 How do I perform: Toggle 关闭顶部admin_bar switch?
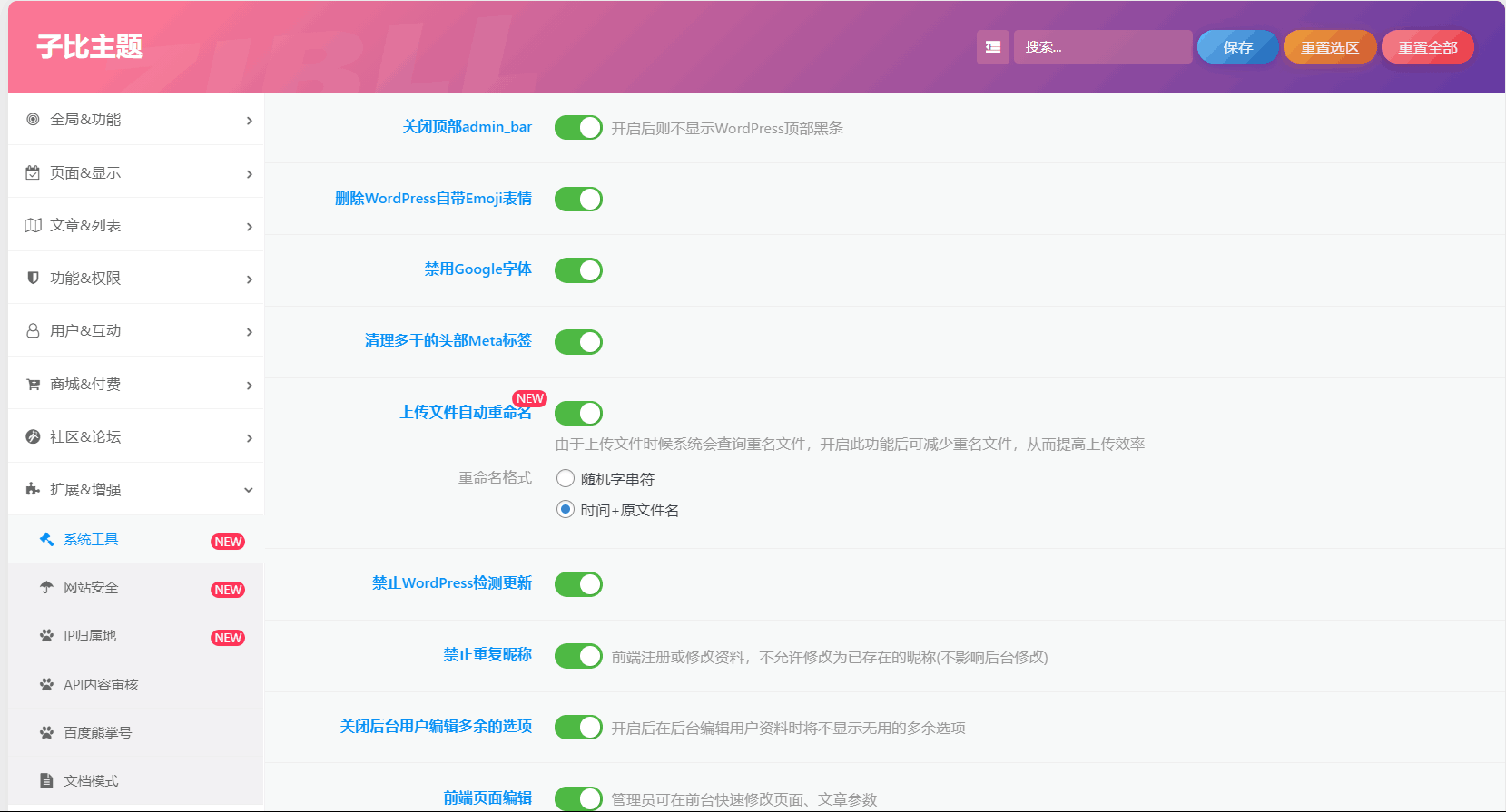tap(578, 127)
